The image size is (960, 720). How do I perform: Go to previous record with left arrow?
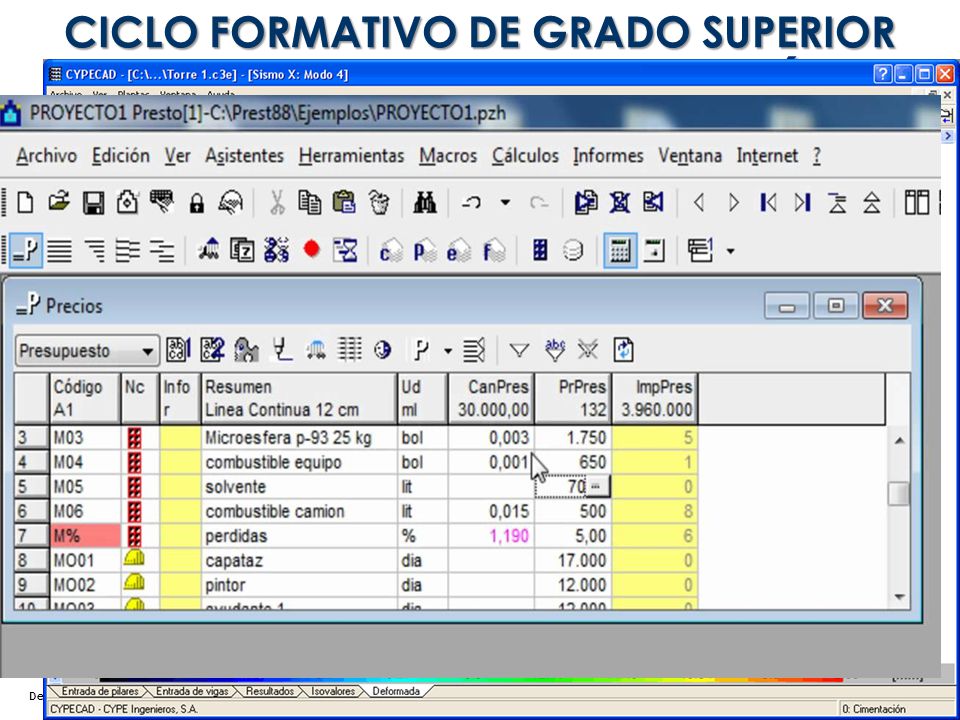pyautogui.click(x=699, y=202)
